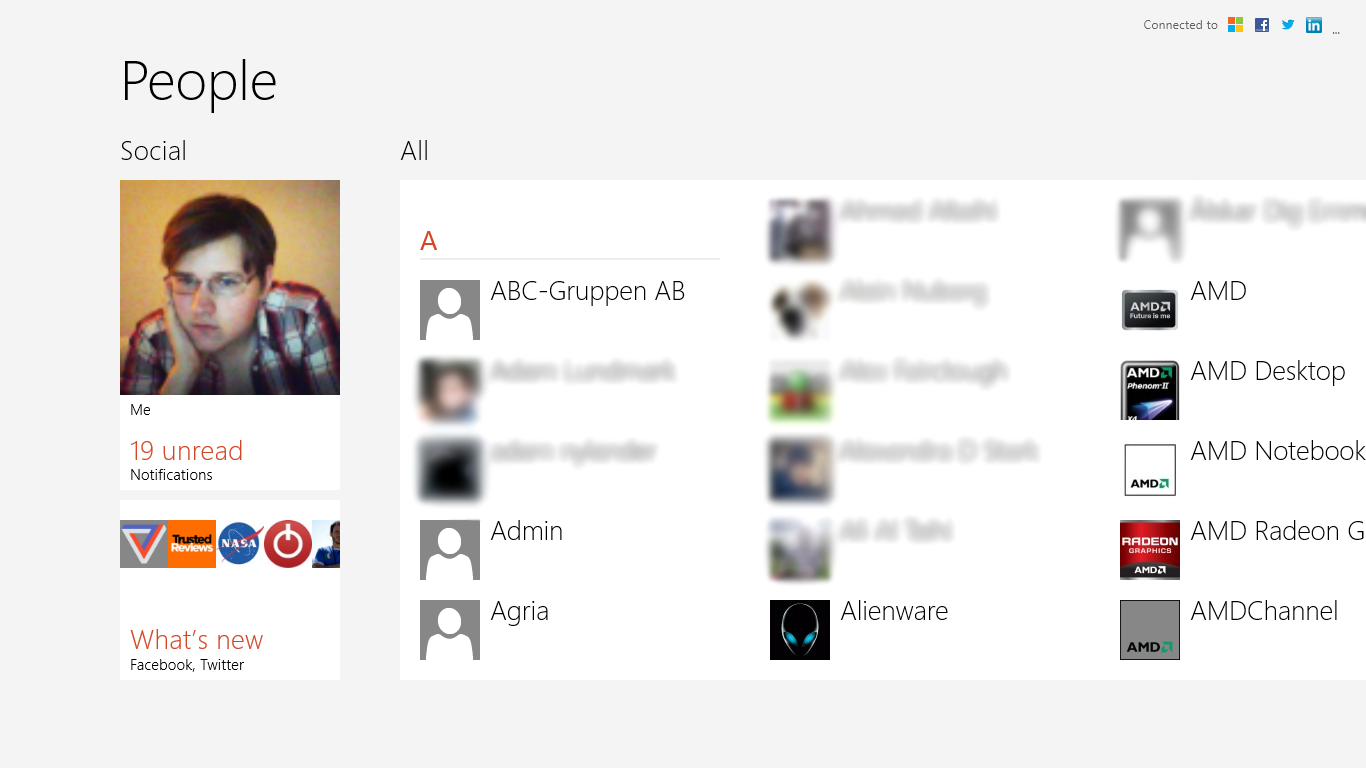
Task: Open the Facebook connected account icon
Action: point(1262,25)
